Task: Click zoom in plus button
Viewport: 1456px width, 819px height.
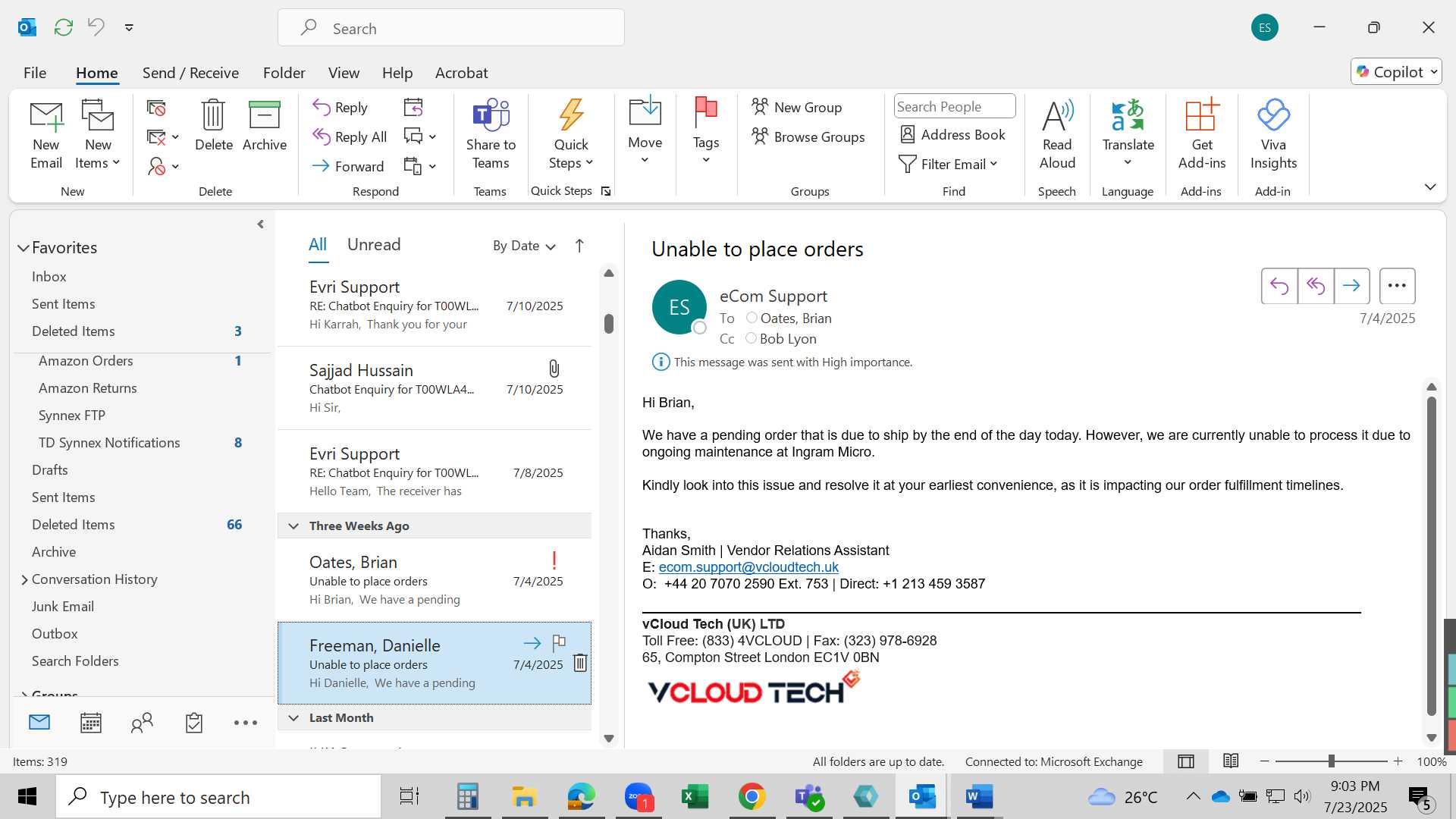Action: pos(1398,761)
